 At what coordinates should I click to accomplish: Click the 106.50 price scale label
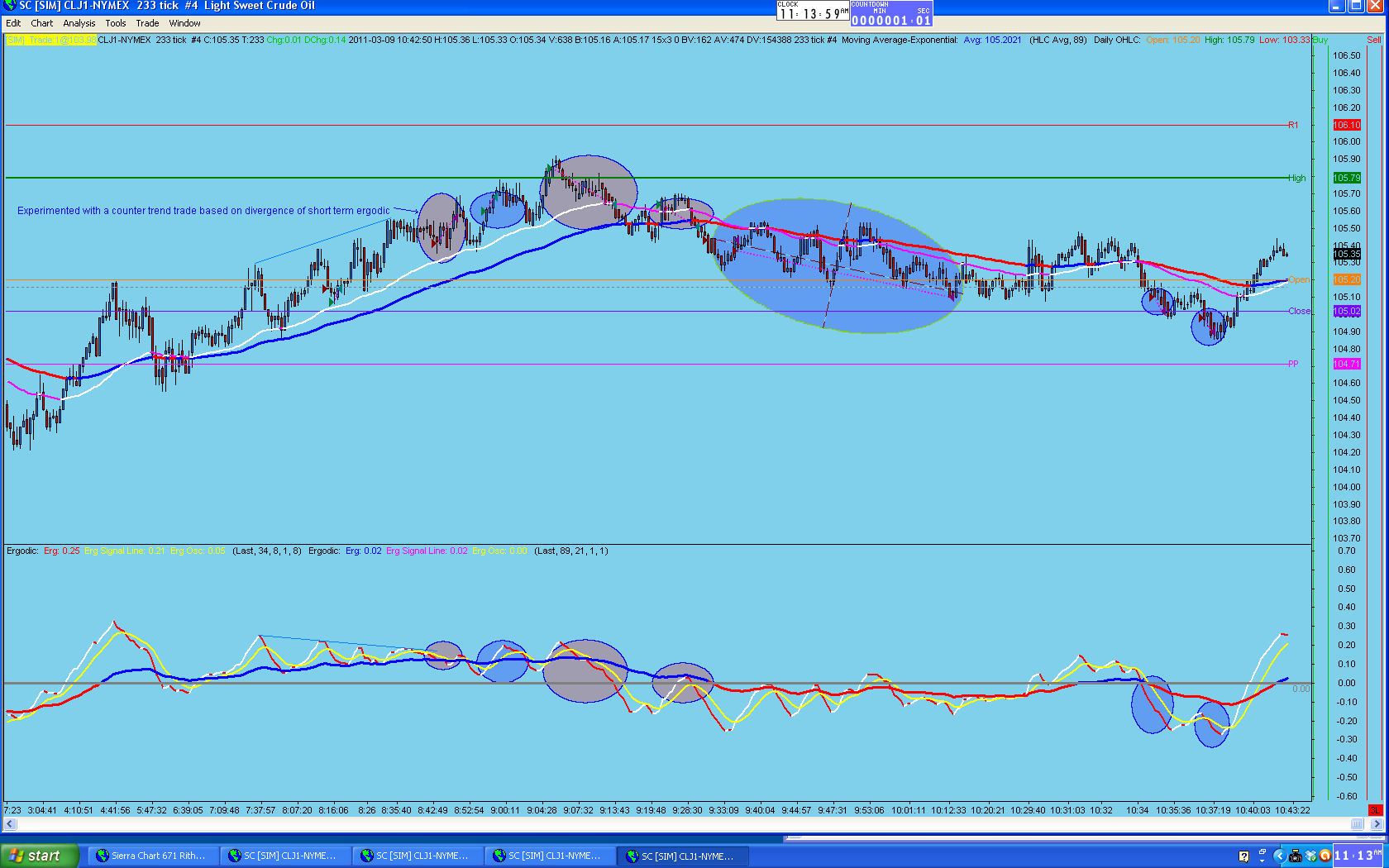click(1347, 55)
